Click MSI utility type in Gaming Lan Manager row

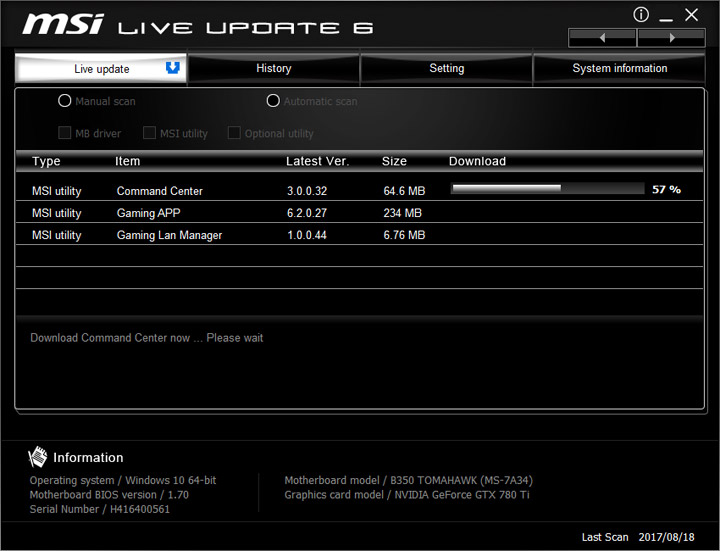click(x=56, y=235)
